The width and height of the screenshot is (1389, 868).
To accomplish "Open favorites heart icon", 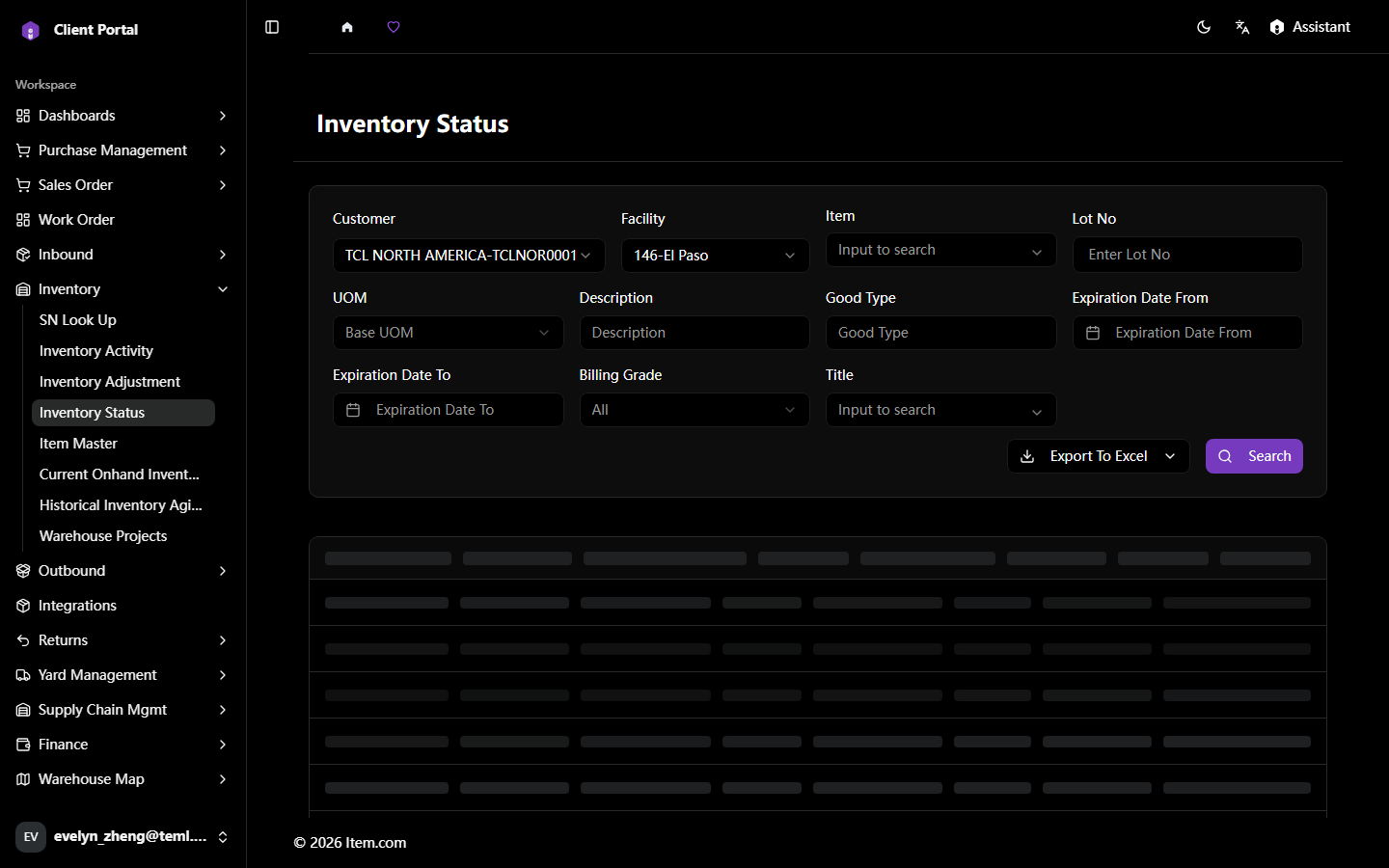I will [394, 27].
